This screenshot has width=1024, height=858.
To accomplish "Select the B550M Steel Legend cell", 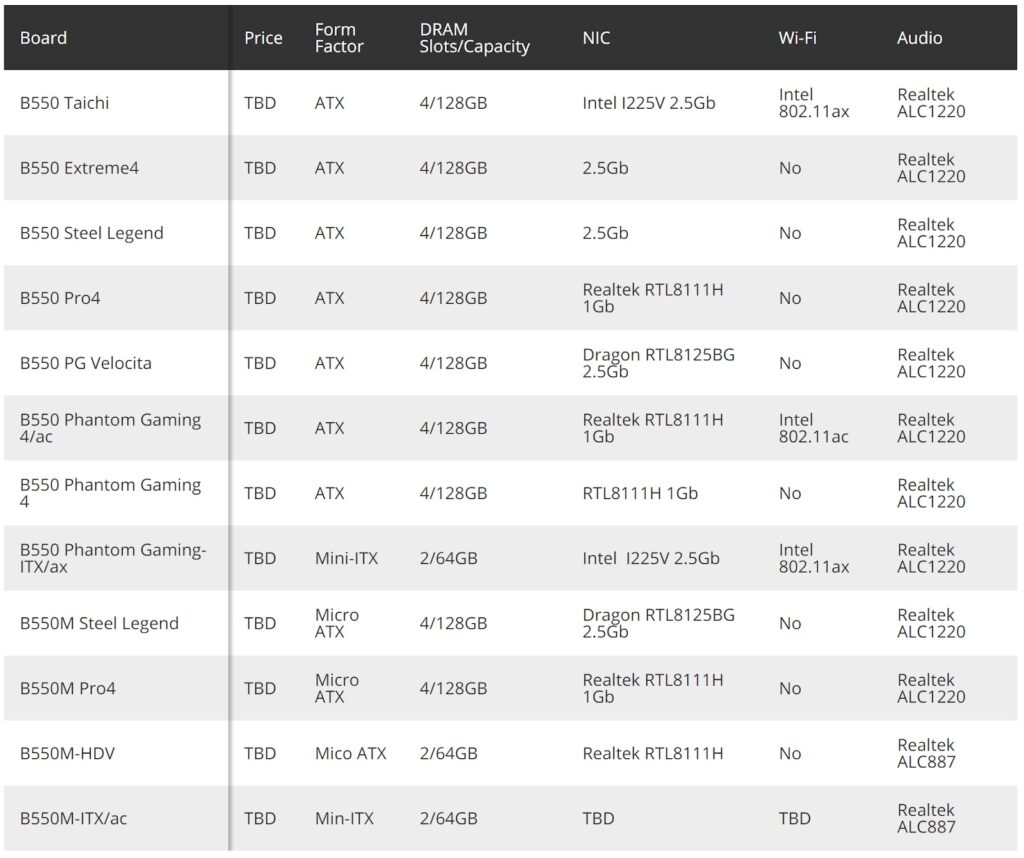I will [99, 623].
